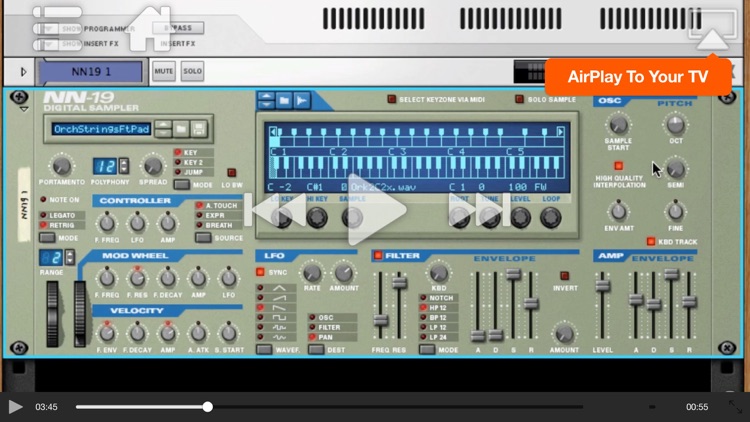Viewport: 750px width, 422px height.
Task: Click the OCT pitch knob
Action: click(x=675, y=125)
